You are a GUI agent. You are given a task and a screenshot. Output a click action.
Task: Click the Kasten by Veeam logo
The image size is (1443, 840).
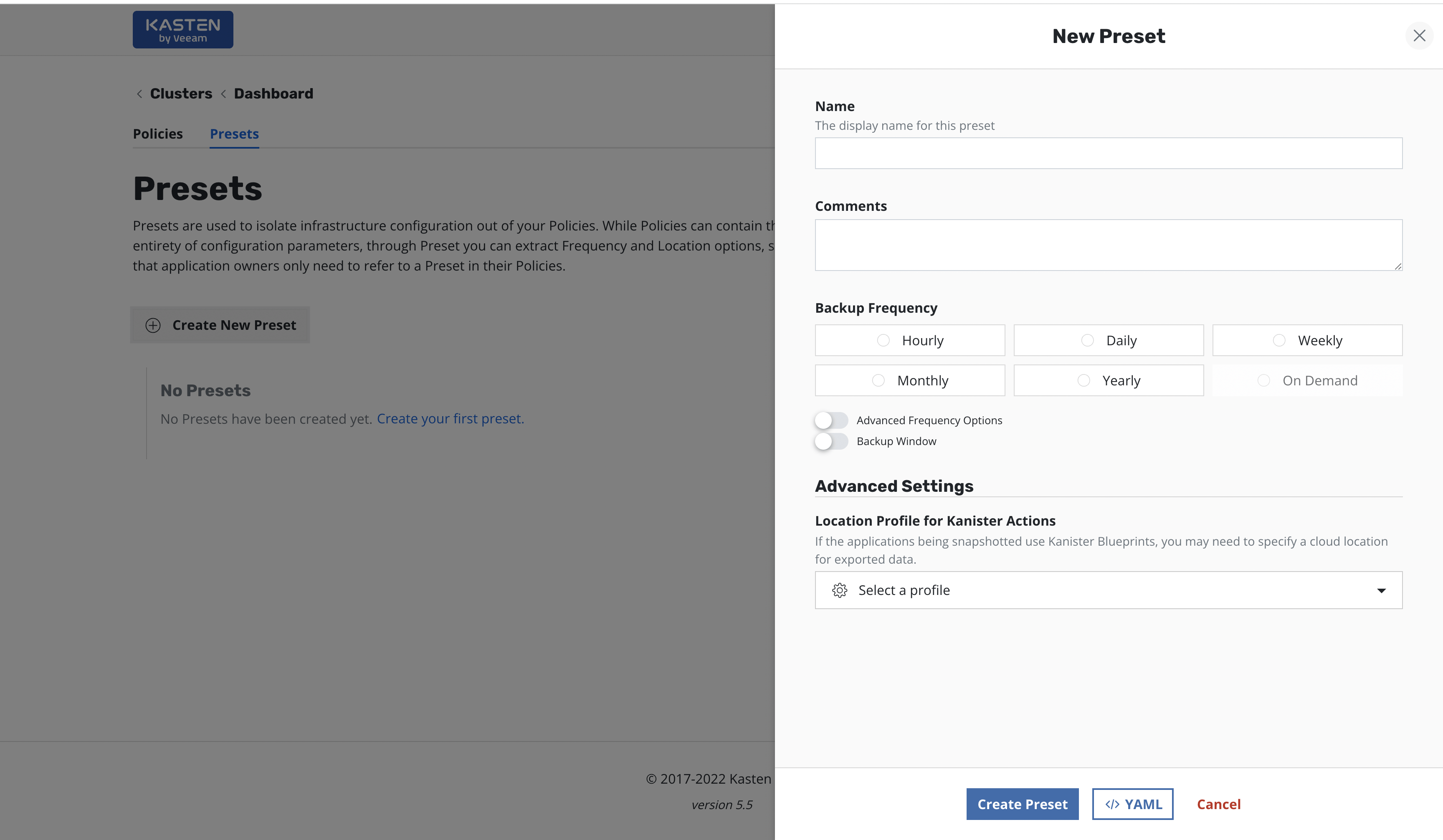pos(182,30)
